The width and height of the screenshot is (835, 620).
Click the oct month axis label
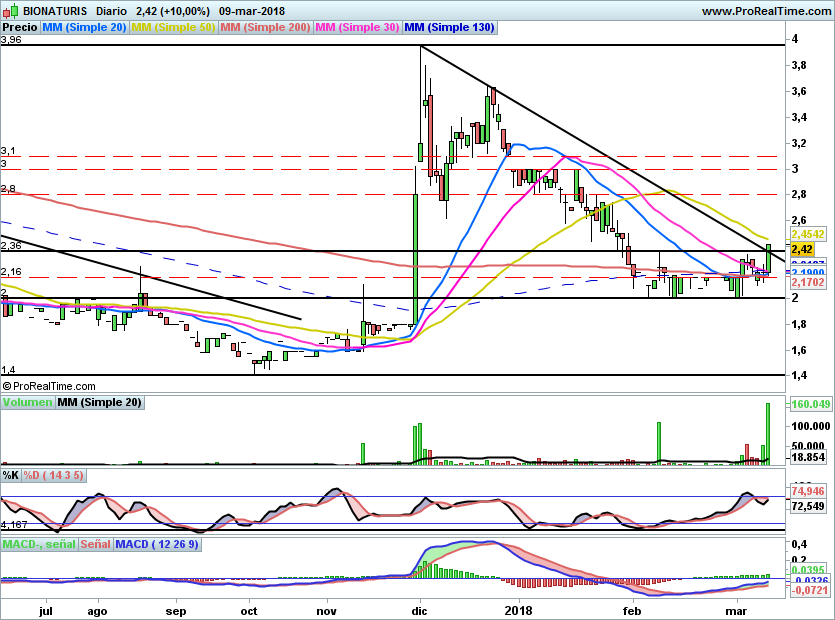[x=249, y=611]
